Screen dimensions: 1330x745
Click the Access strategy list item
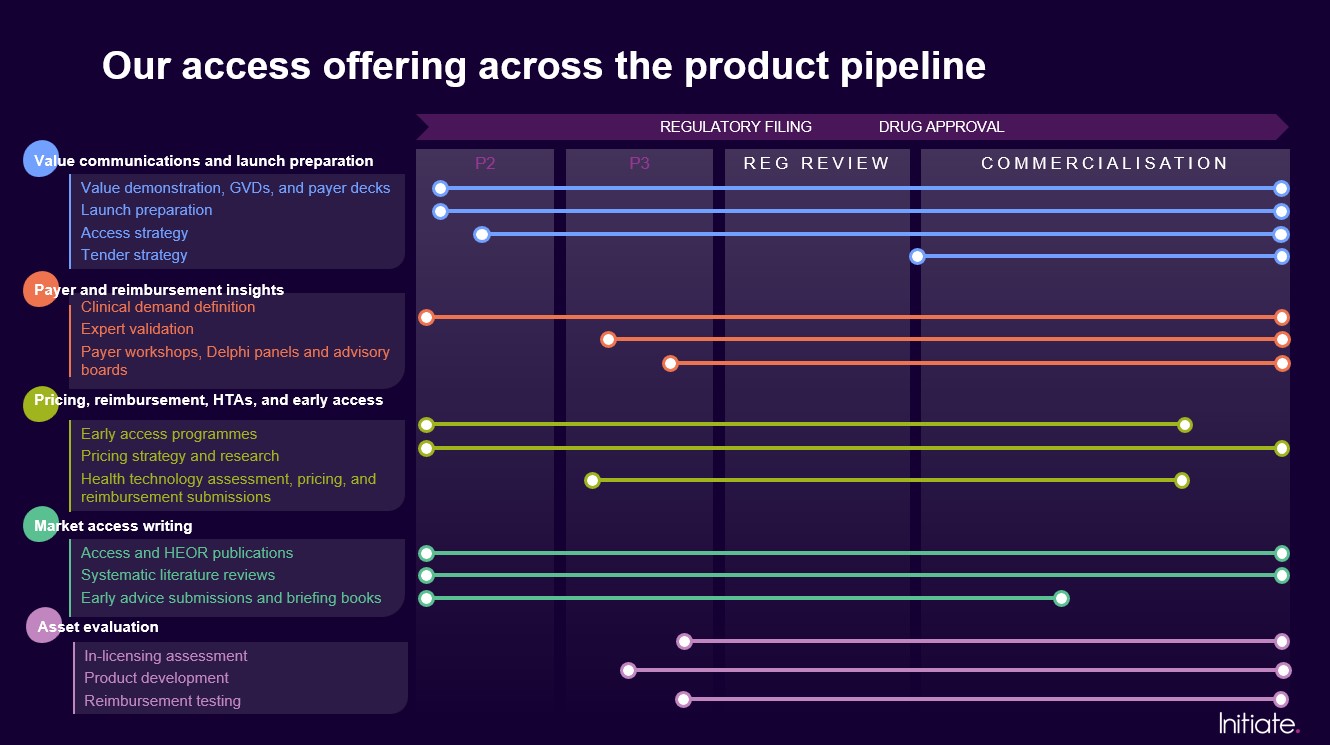pos(134,233)
